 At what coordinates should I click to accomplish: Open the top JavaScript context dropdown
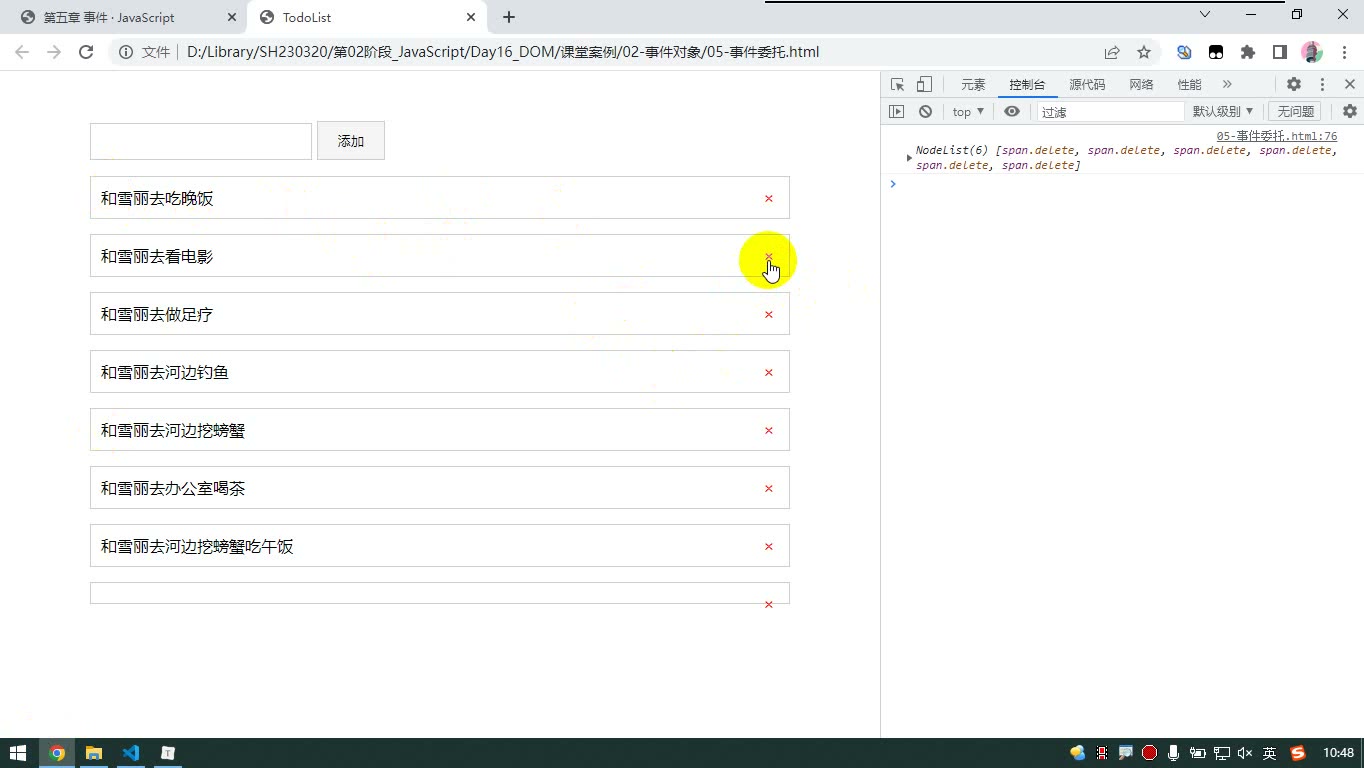pyautogui.click(x=968, y=112)
